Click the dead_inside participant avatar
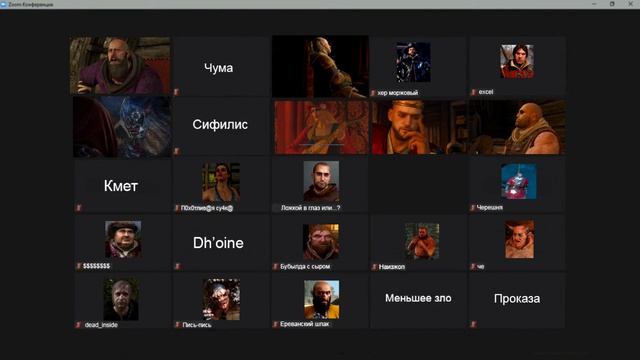This screenshot has height=360, width=640. click(121, 300)
